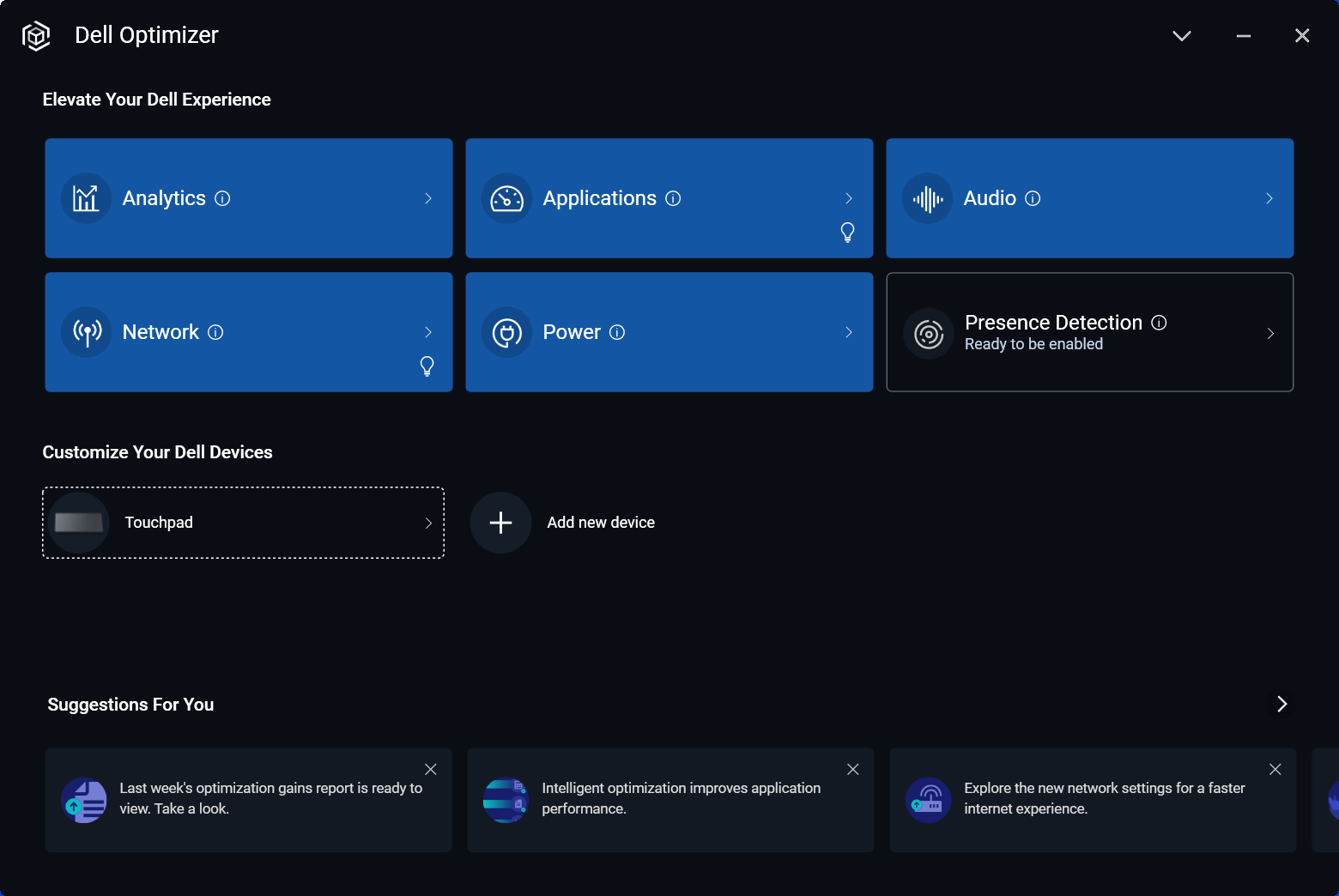This screenshot has height=896, width=1339.
Task: Click the network settings suggestion icon
Action: (929, 800)
